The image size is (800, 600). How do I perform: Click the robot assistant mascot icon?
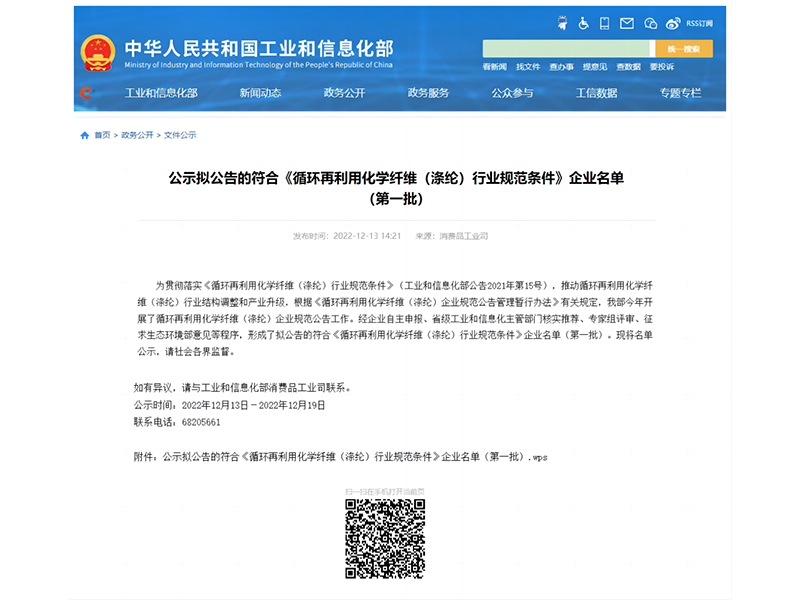[x=561, y=23]
